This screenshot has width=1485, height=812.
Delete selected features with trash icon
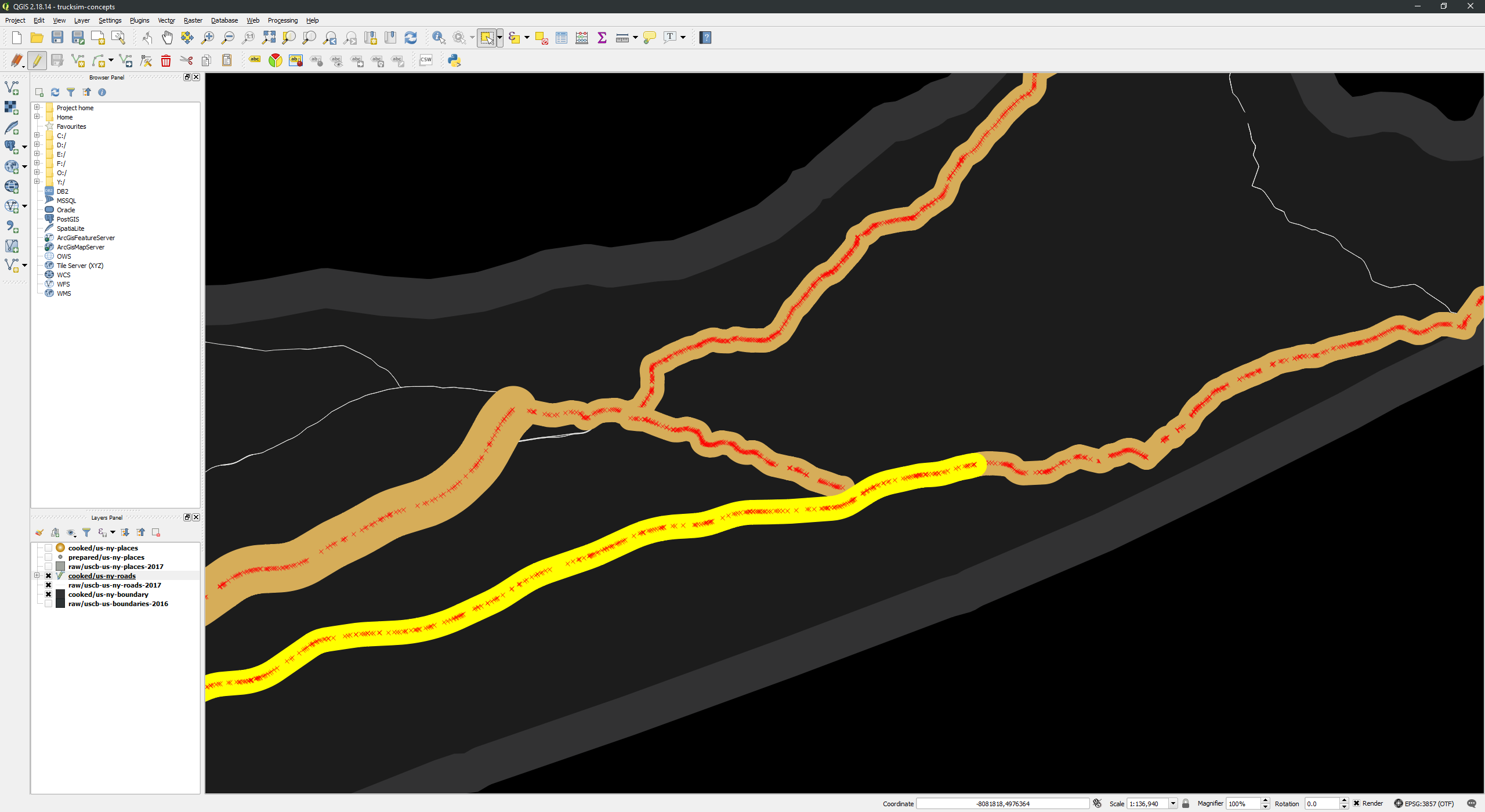(x=166, y=60)
